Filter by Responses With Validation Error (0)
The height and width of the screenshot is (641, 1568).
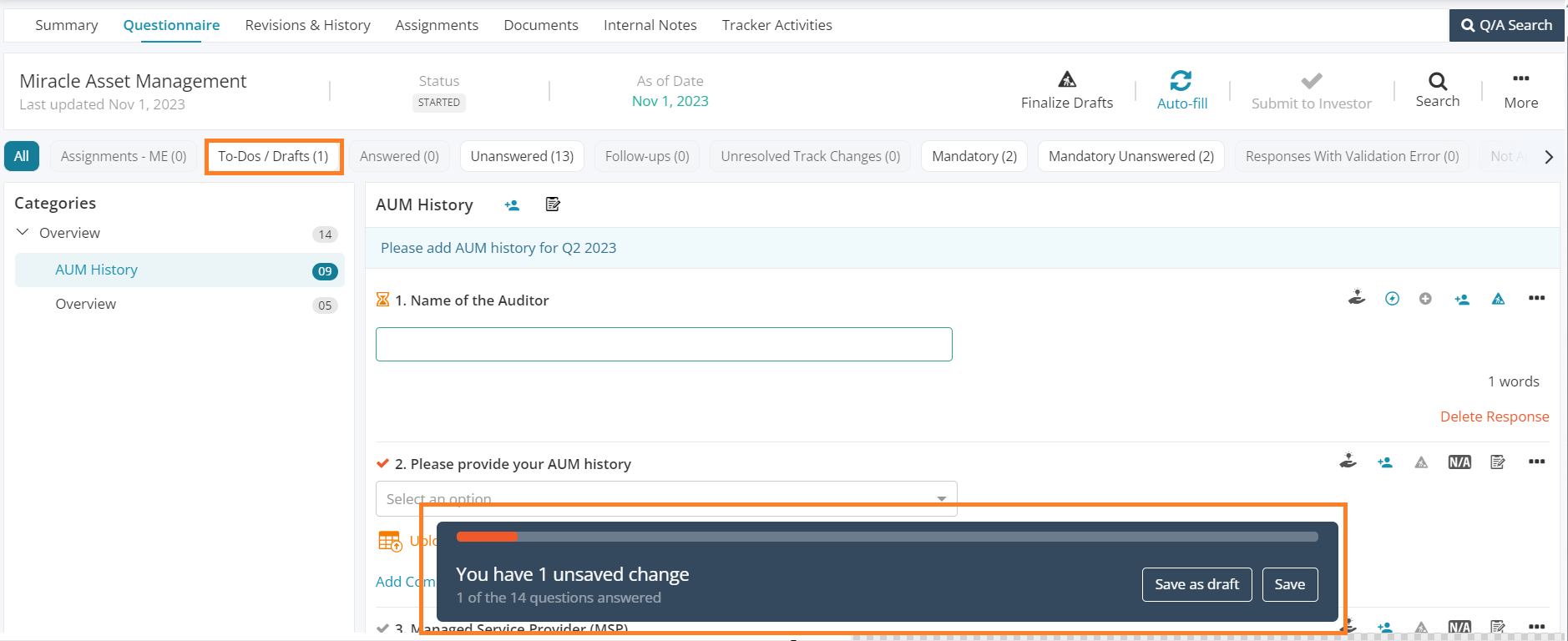[1353, 156]
